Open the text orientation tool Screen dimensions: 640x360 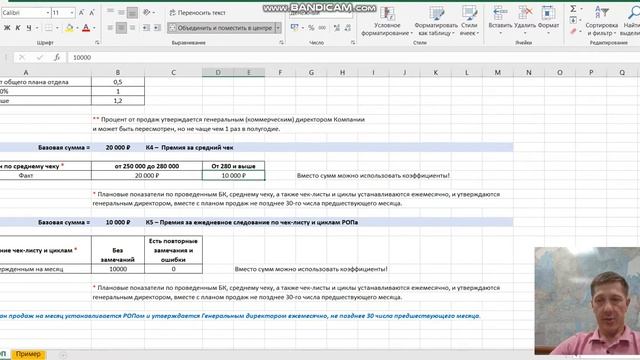pos(147,13)
